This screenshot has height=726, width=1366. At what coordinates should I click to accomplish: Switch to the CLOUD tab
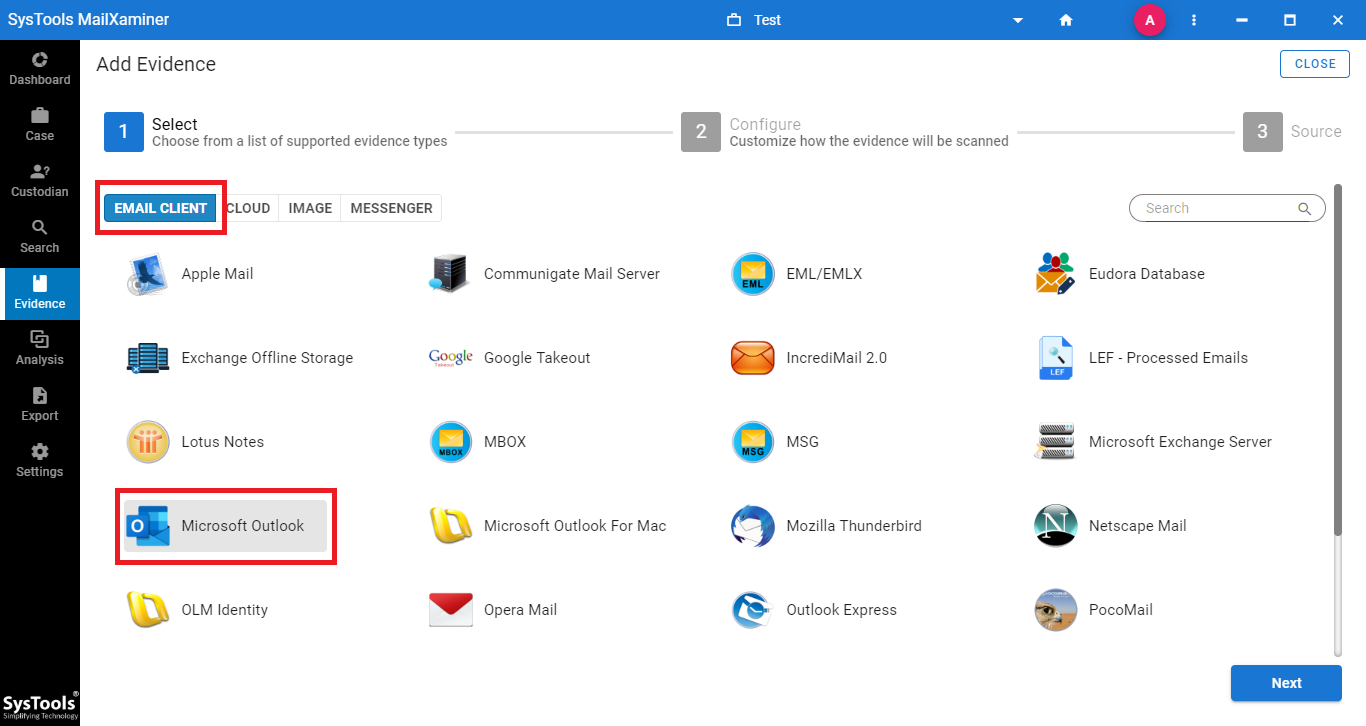(x=248, y=208)
